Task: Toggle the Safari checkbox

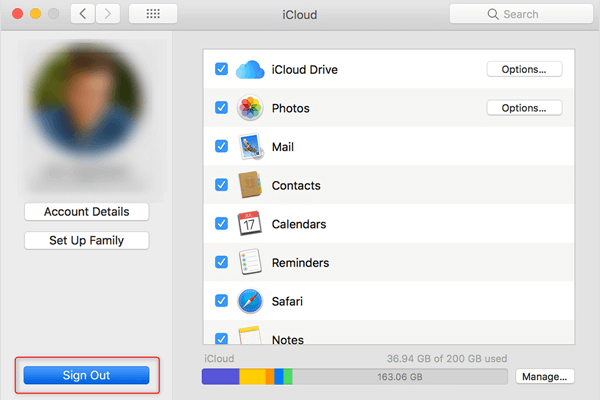Action: (221, 301)
